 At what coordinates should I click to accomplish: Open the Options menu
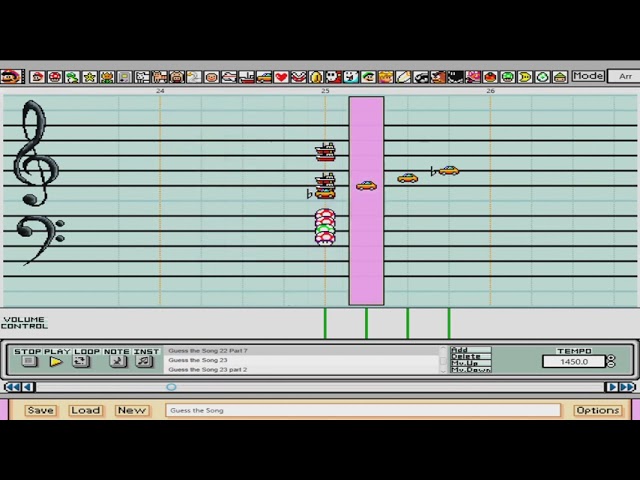tap(598, 410)
